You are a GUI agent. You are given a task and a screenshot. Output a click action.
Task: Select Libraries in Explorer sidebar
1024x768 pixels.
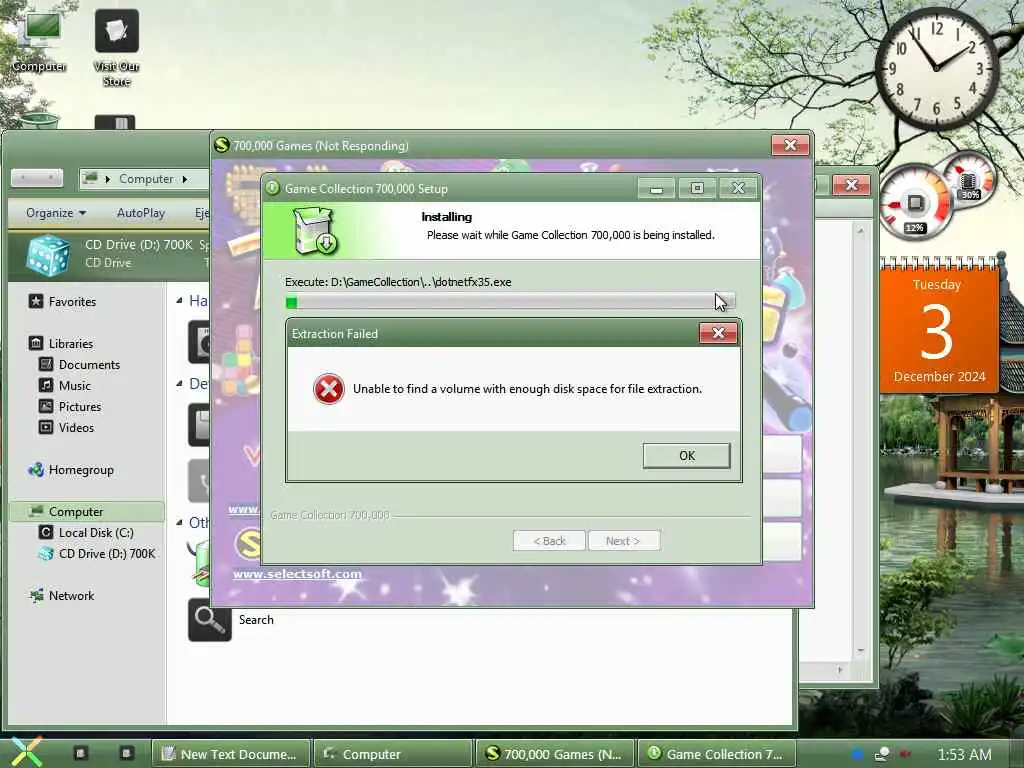[71, 344]
